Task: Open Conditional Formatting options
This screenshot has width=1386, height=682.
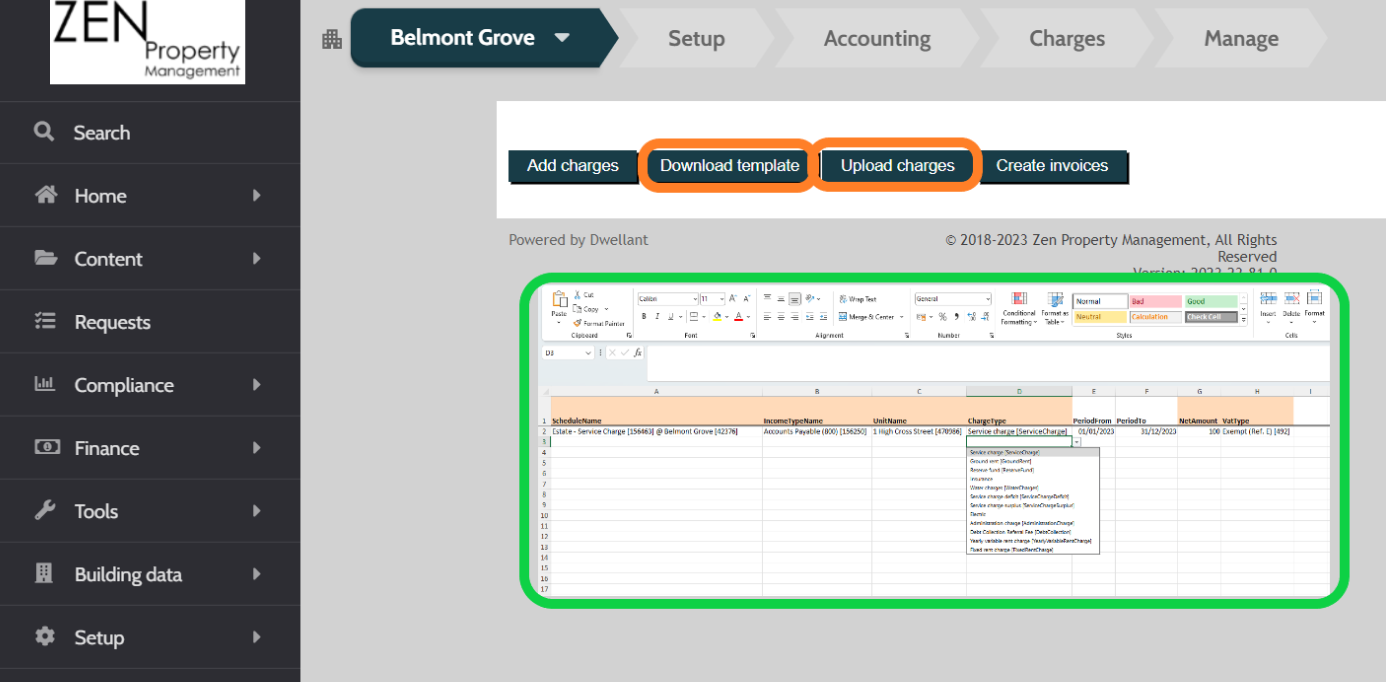Action: (1017, 302)
